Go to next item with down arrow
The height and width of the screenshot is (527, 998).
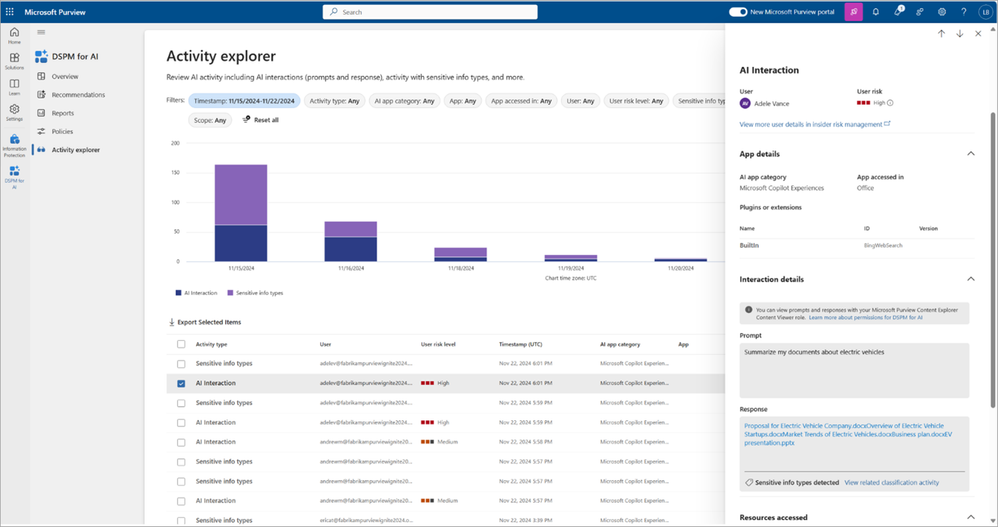pyautogui.click(x=959, y=34)
